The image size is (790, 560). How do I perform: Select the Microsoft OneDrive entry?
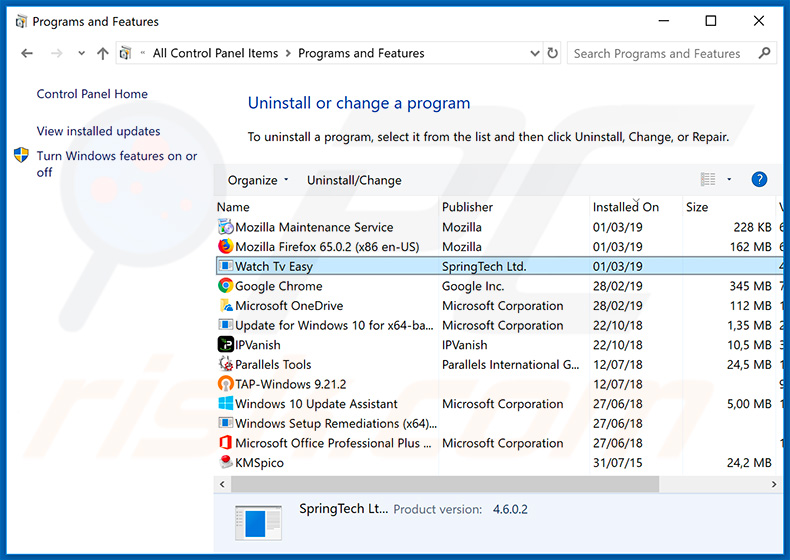(289, 305)
